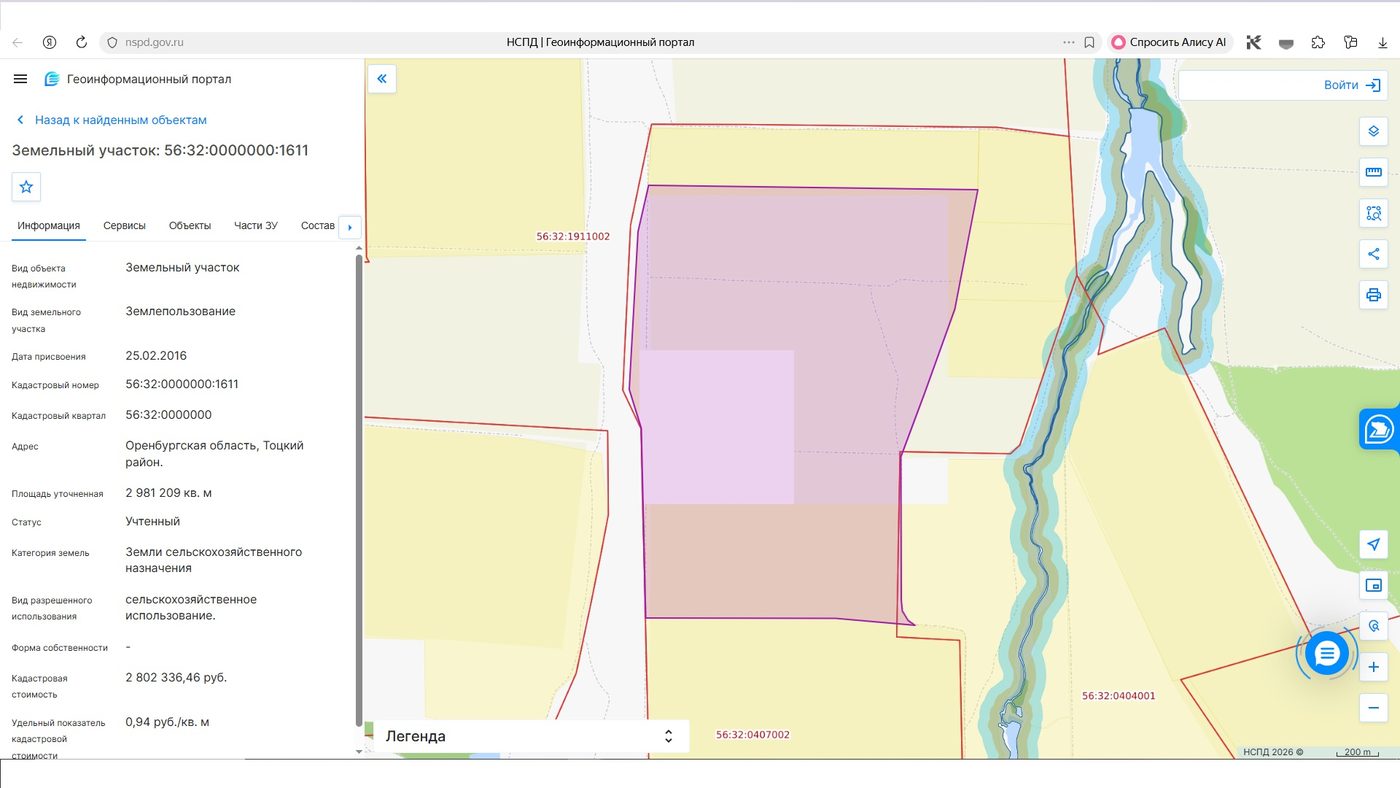Click the info panel vertical scrollbar

pyautogui.click(x=359, y=490)
